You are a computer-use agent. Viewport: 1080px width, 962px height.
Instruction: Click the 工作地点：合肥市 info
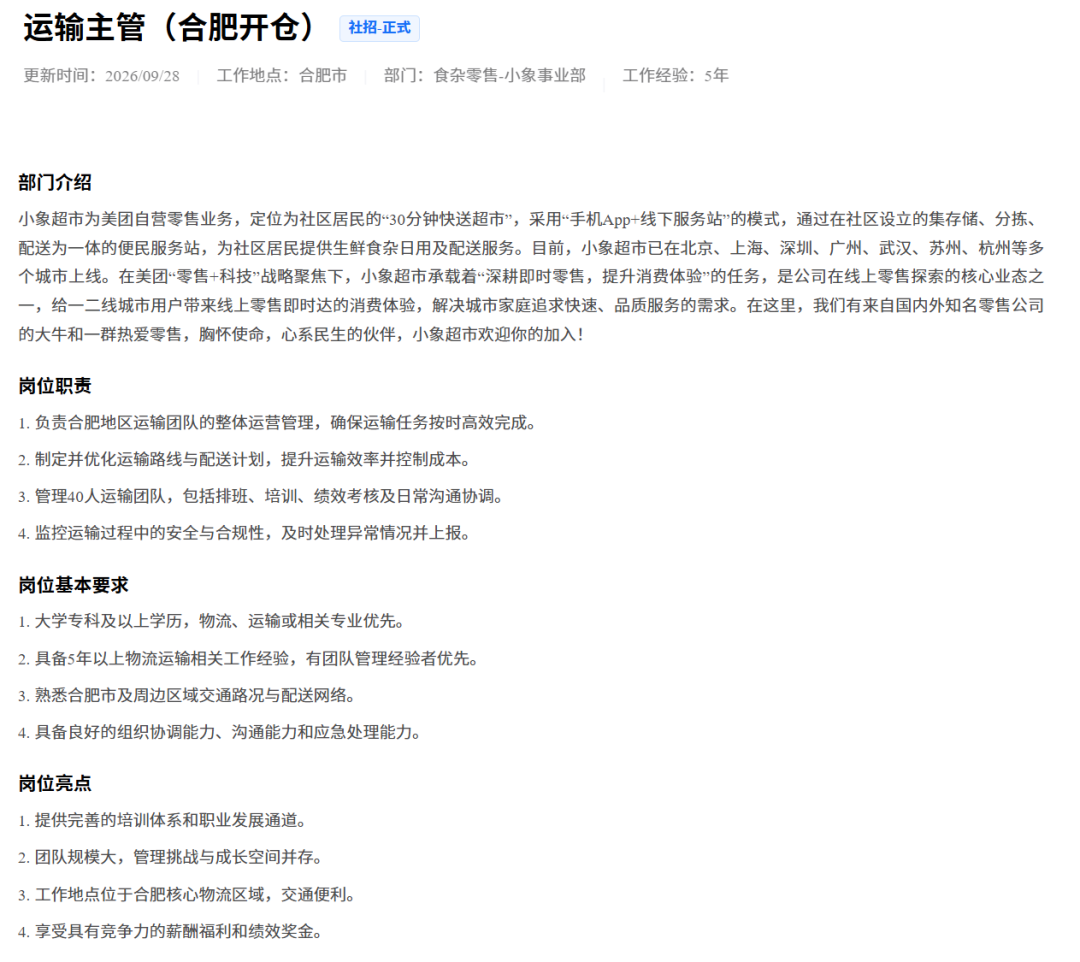pos(282,76)
